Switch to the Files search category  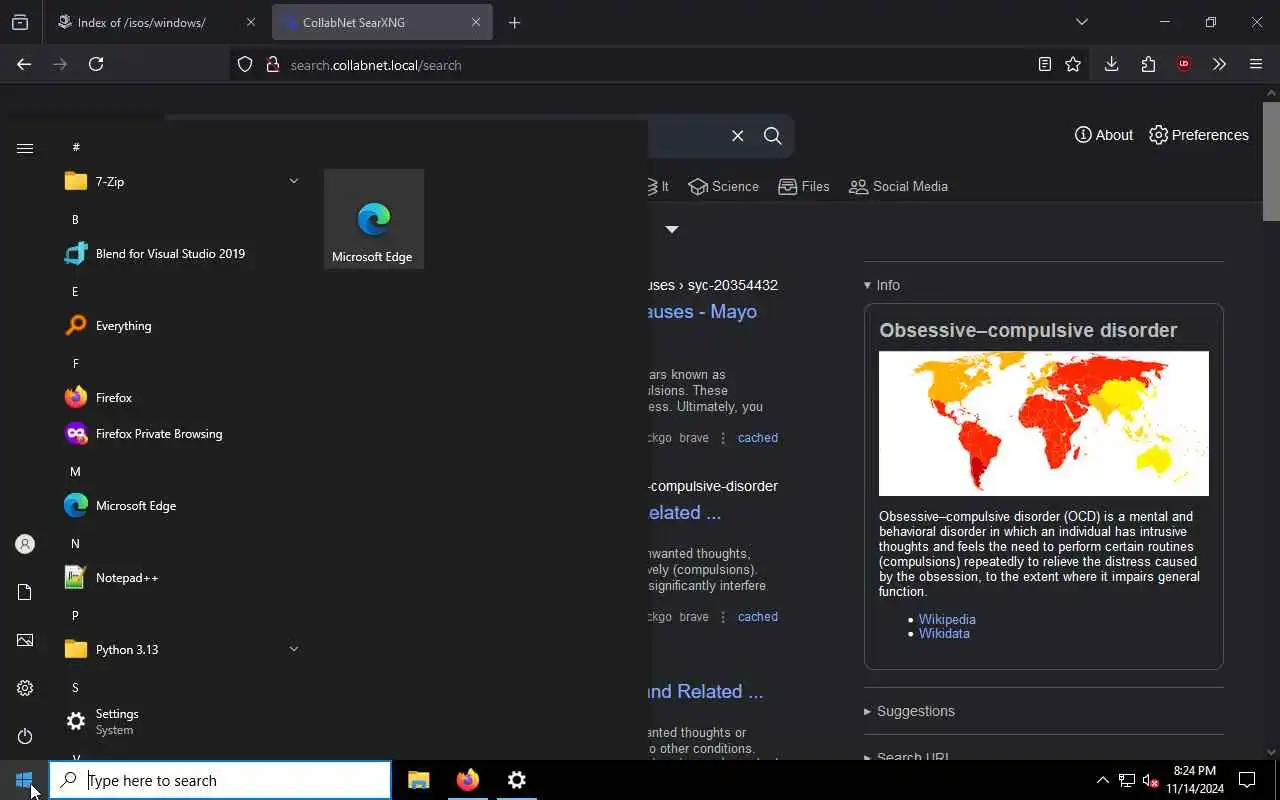(x=804, y=186)
